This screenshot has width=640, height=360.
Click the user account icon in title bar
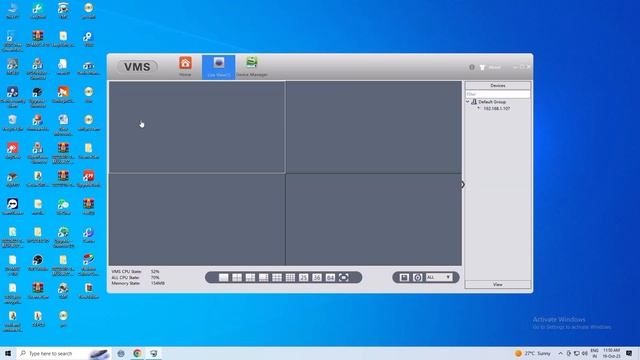click(x=482, y=67)
